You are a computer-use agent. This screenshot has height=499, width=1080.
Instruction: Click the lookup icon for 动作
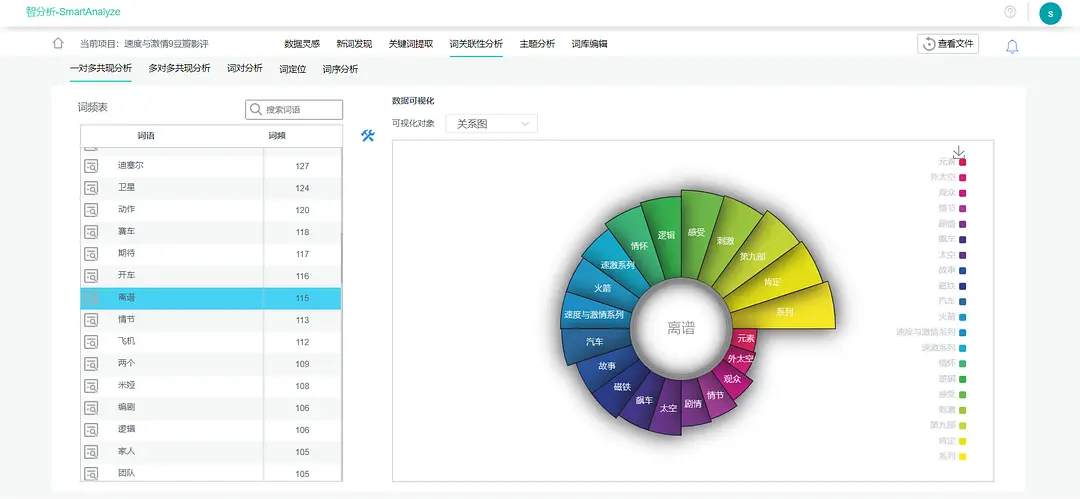[x=91, y=210]
